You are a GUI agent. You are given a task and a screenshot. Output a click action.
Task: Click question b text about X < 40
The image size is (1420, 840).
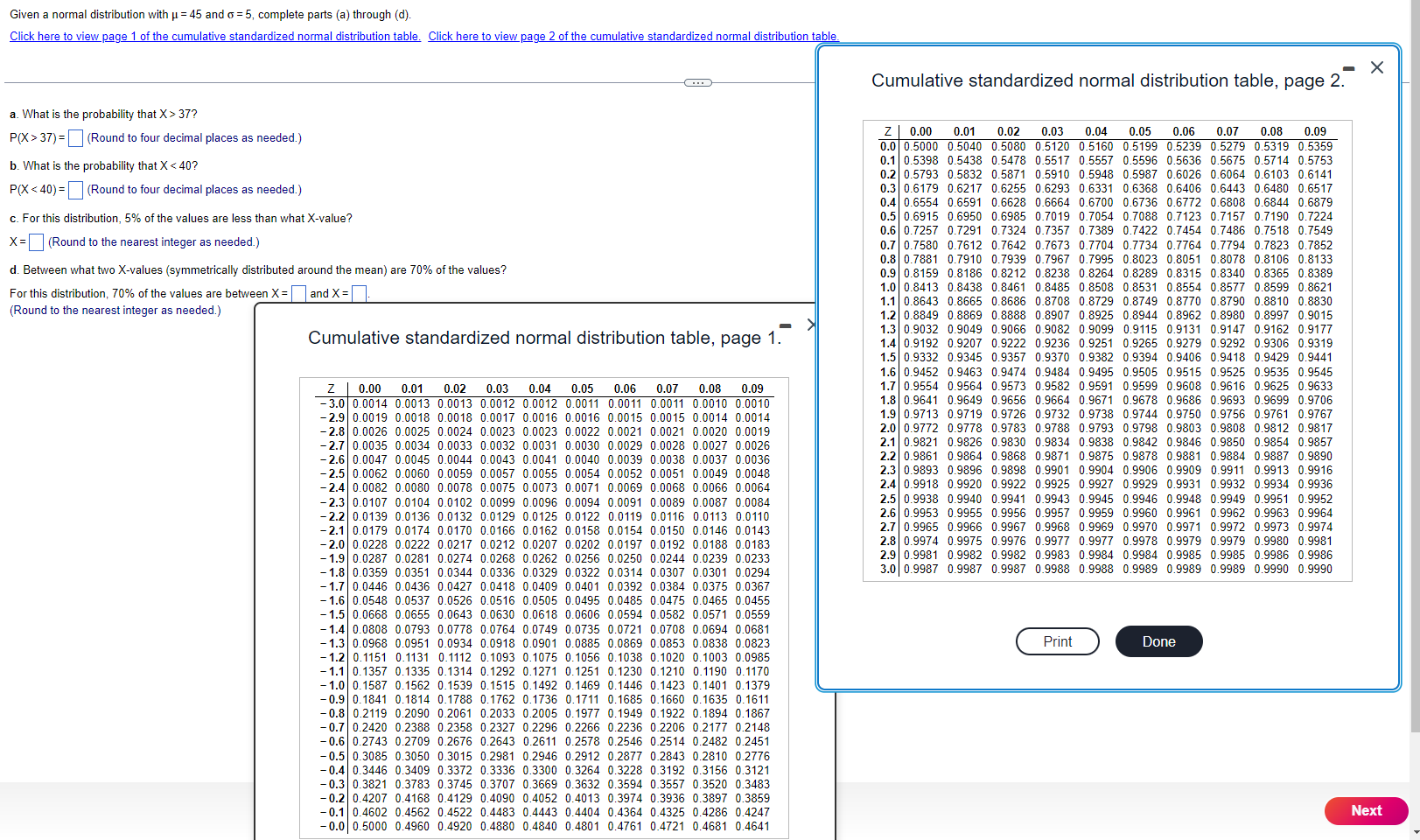click(x=103, y=165)
